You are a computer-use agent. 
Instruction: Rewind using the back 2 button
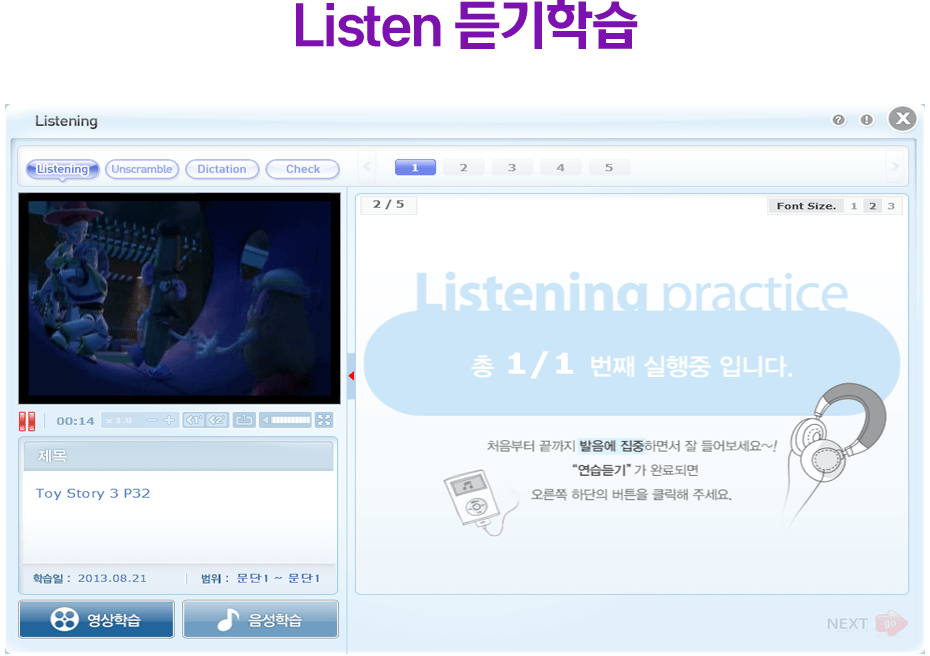pos(217,421)
